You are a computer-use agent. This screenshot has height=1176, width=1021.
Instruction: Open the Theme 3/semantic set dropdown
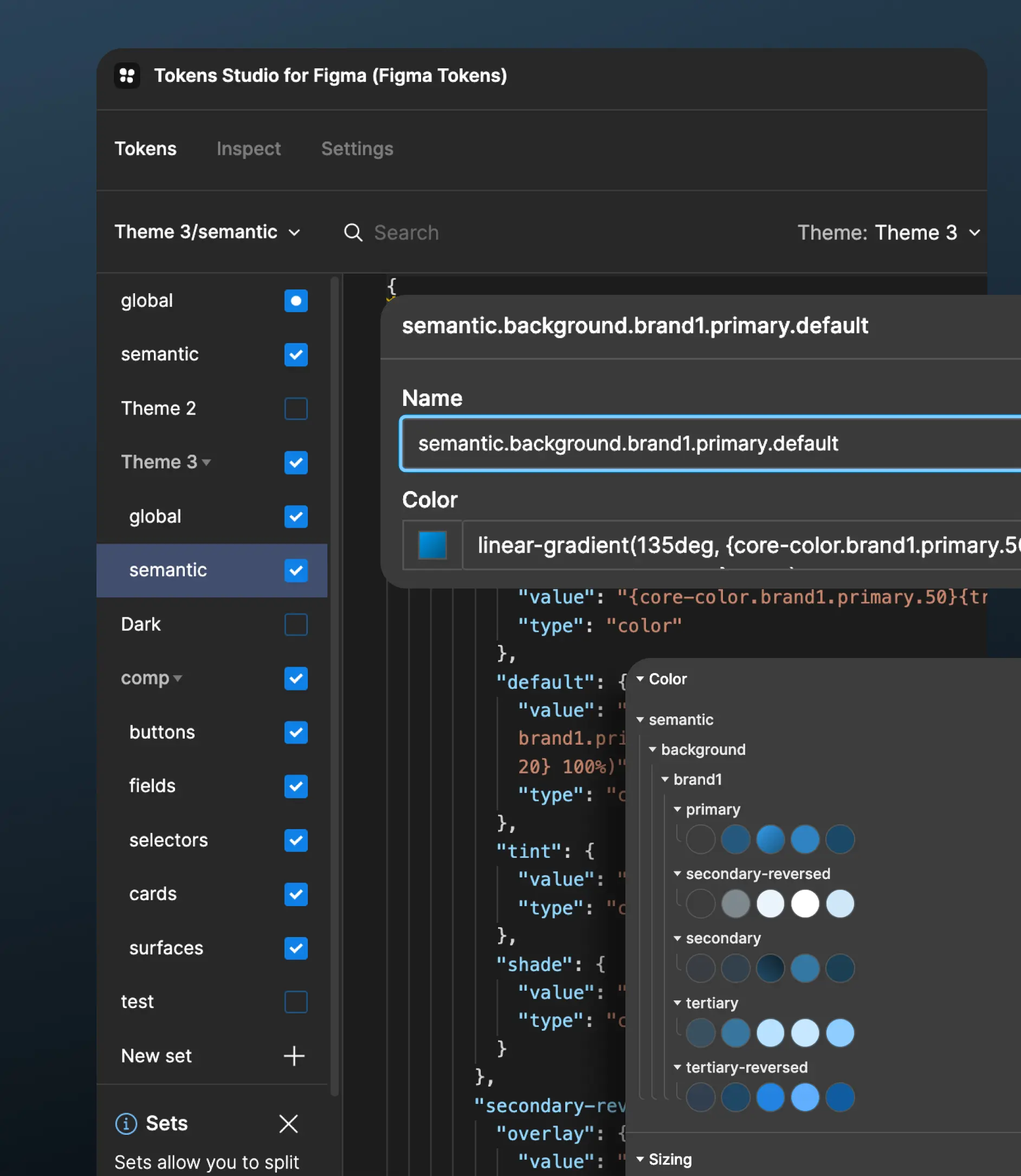(208, 232)
